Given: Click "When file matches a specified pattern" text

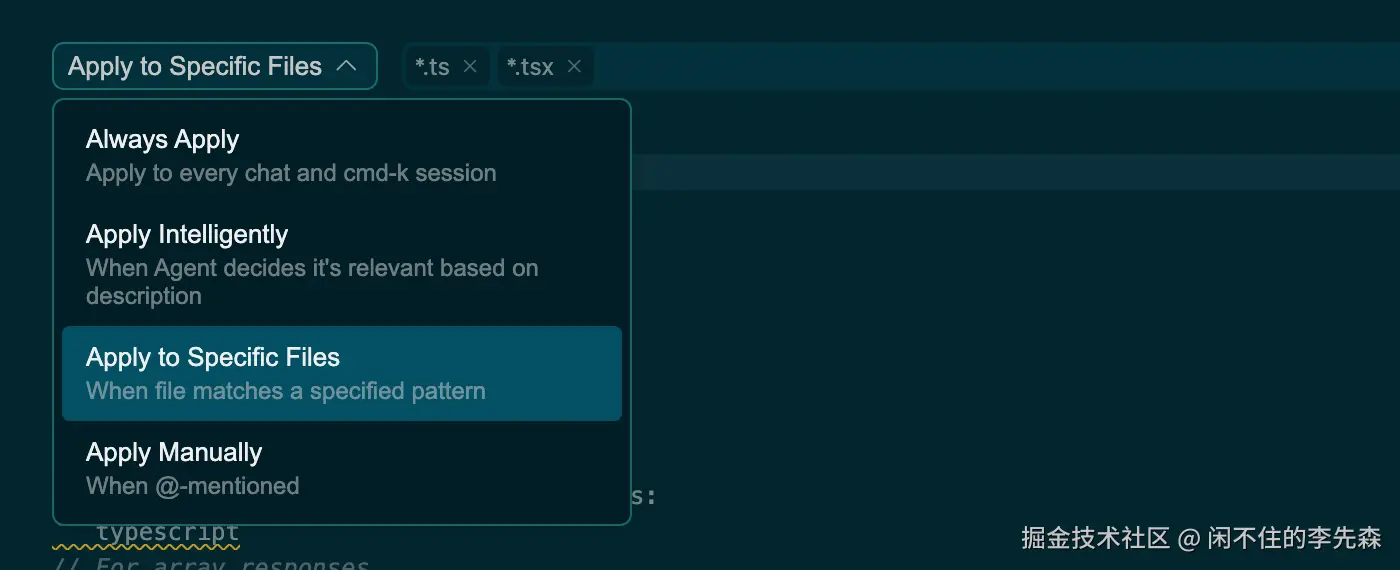Looking at the screenshot, I should [x=286, y=391].
